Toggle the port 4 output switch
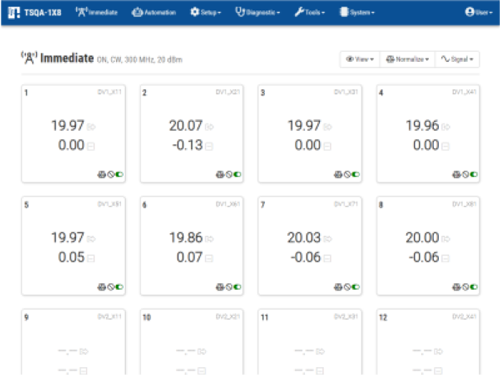The height and width of the screenshot is (375, 500). (x=474, y=174)
